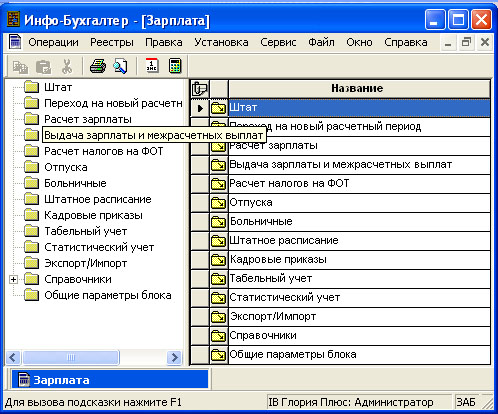Click folder icon in Экспорт/Импорт table row
Viewport: 498px width, 414px height.
[x=219, y=317]
